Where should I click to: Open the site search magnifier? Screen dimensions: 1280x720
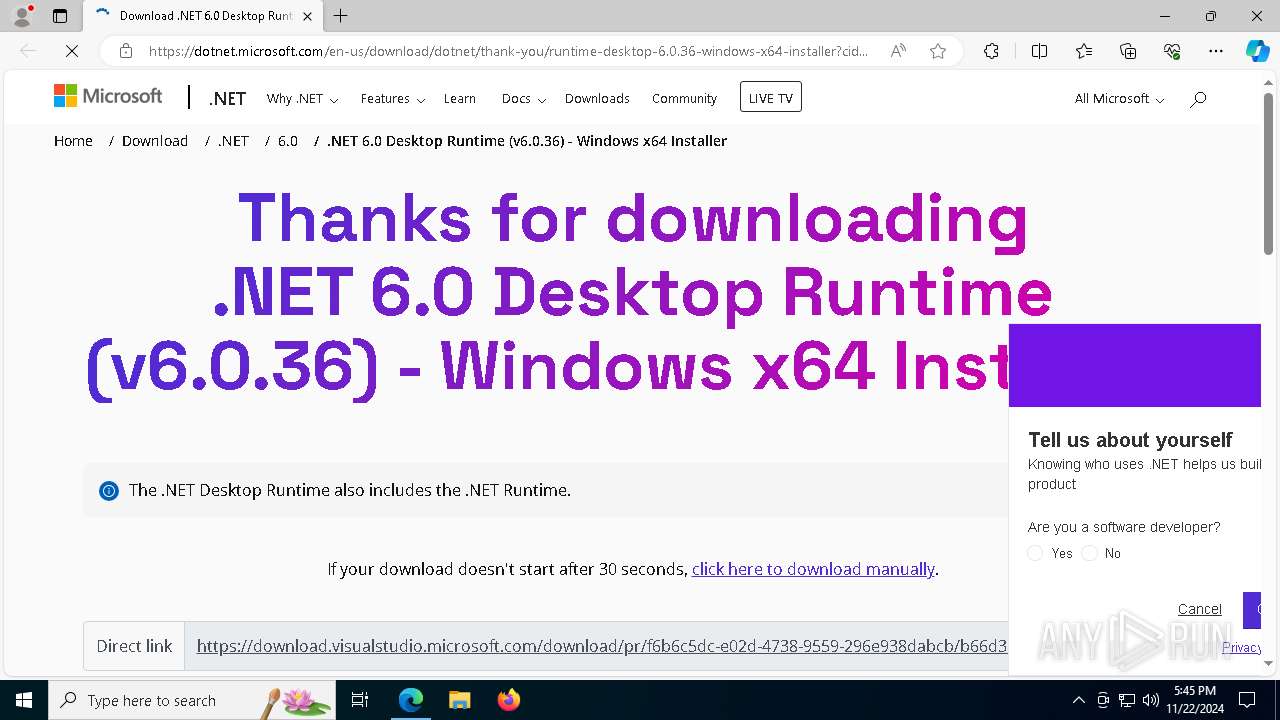click(x=1198, y=98)
